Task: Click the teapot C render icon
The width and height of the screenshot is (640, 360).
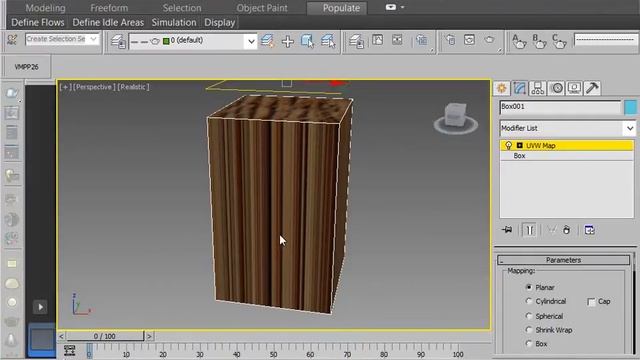Action: click(x=559, y=41)
